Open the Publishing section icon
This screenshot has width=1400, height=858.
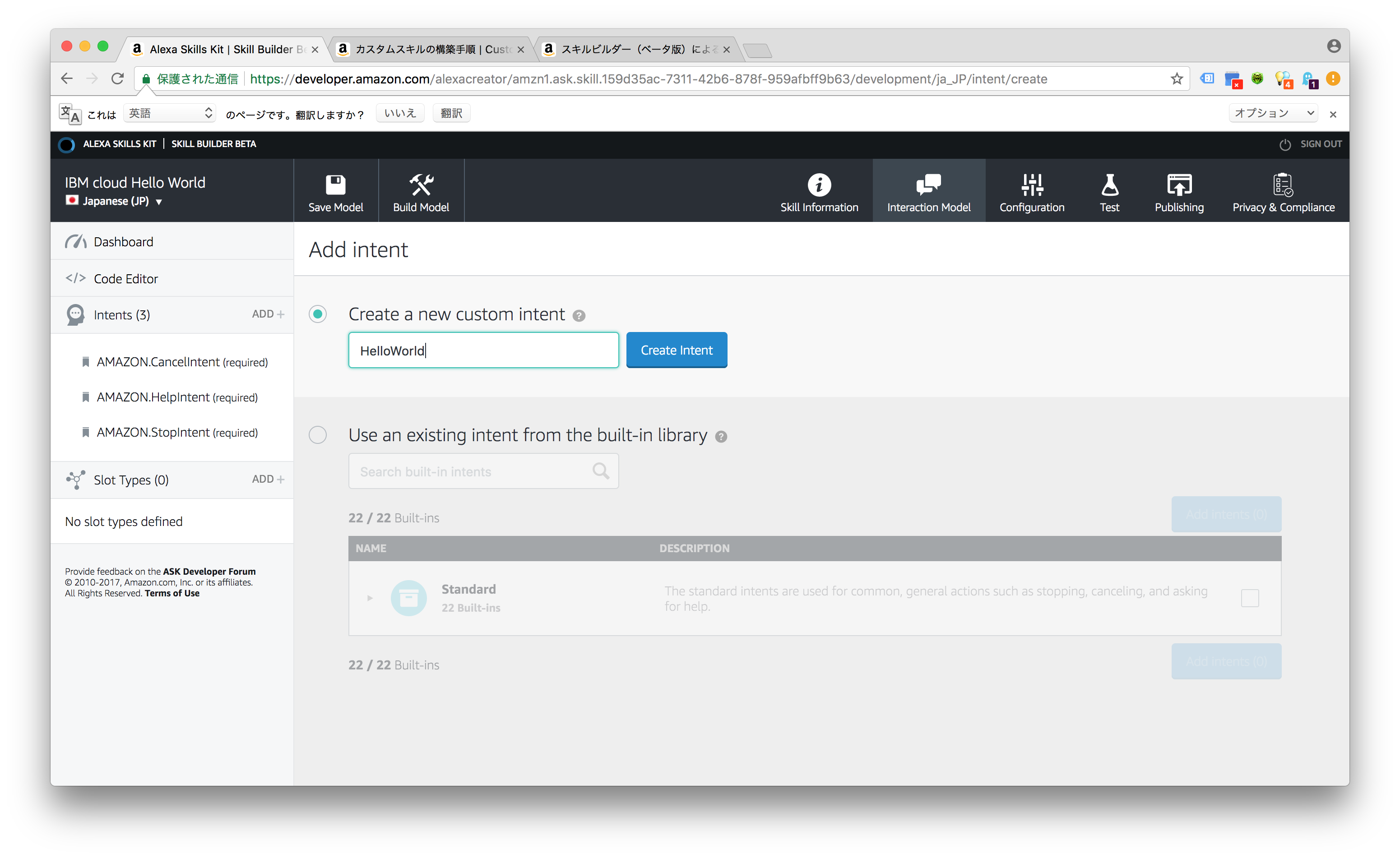point(1179,185)
